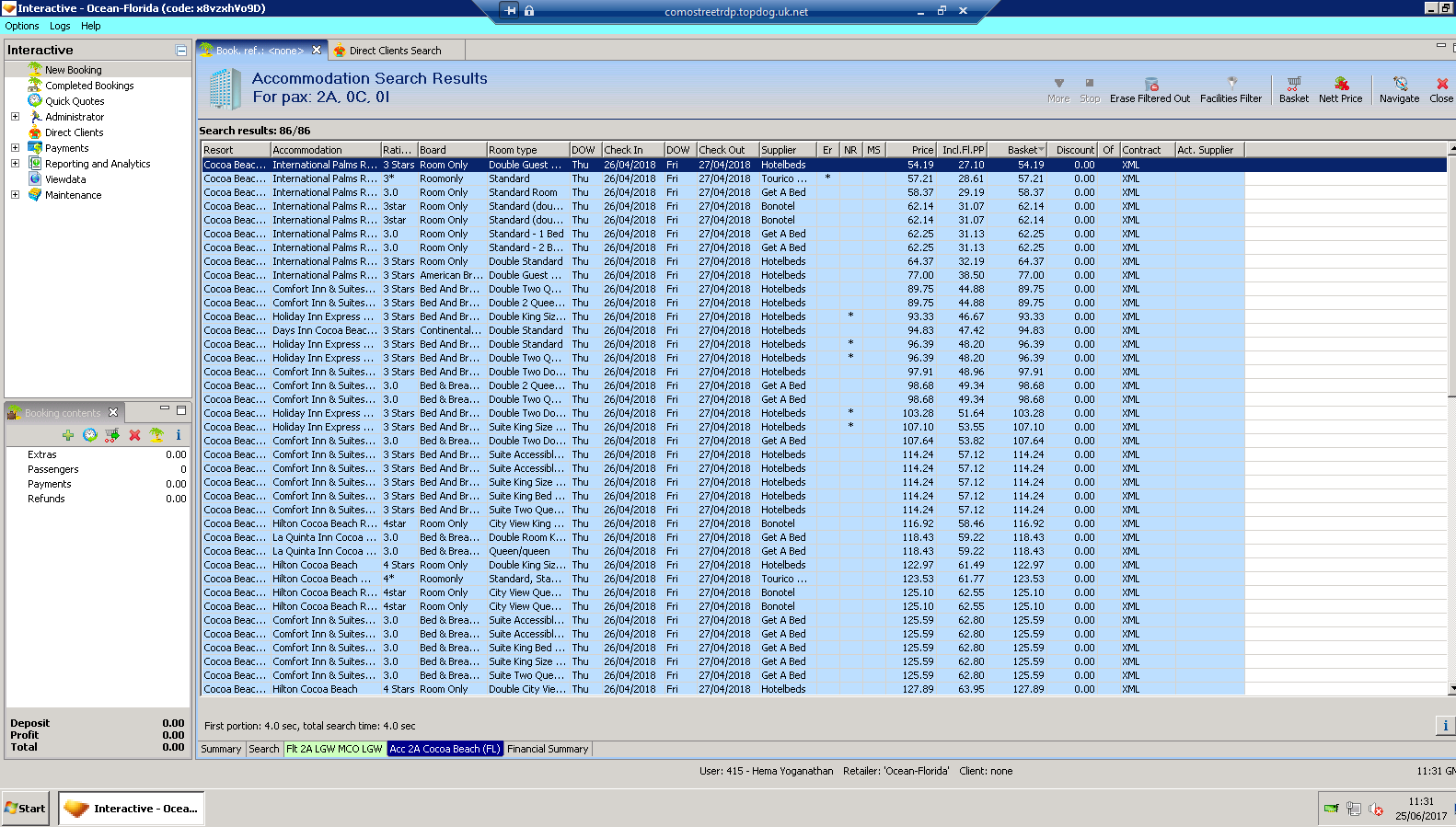Expand the Maintenance tree node

click(15, 195)
